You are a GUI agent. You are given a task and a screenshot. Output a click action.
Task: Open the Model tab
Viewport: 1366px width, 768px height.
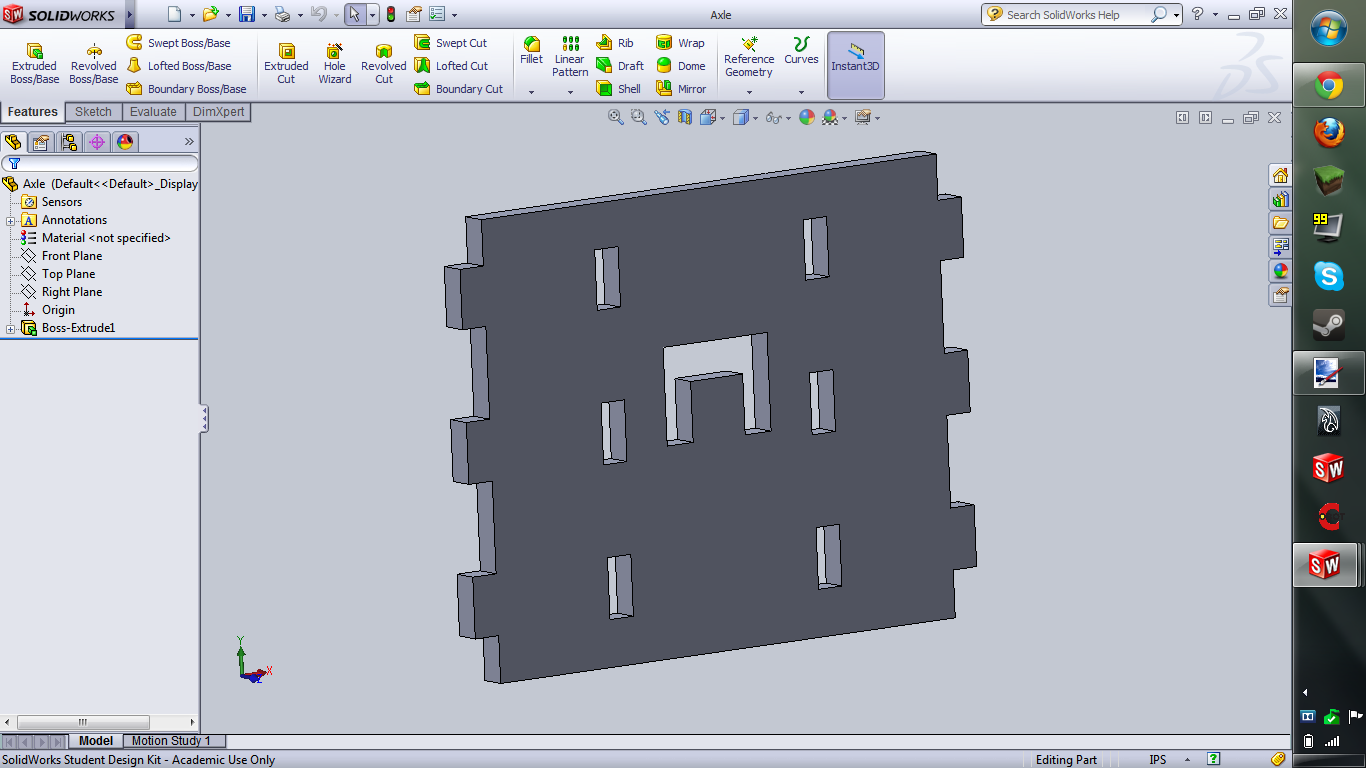pos(96,741)
